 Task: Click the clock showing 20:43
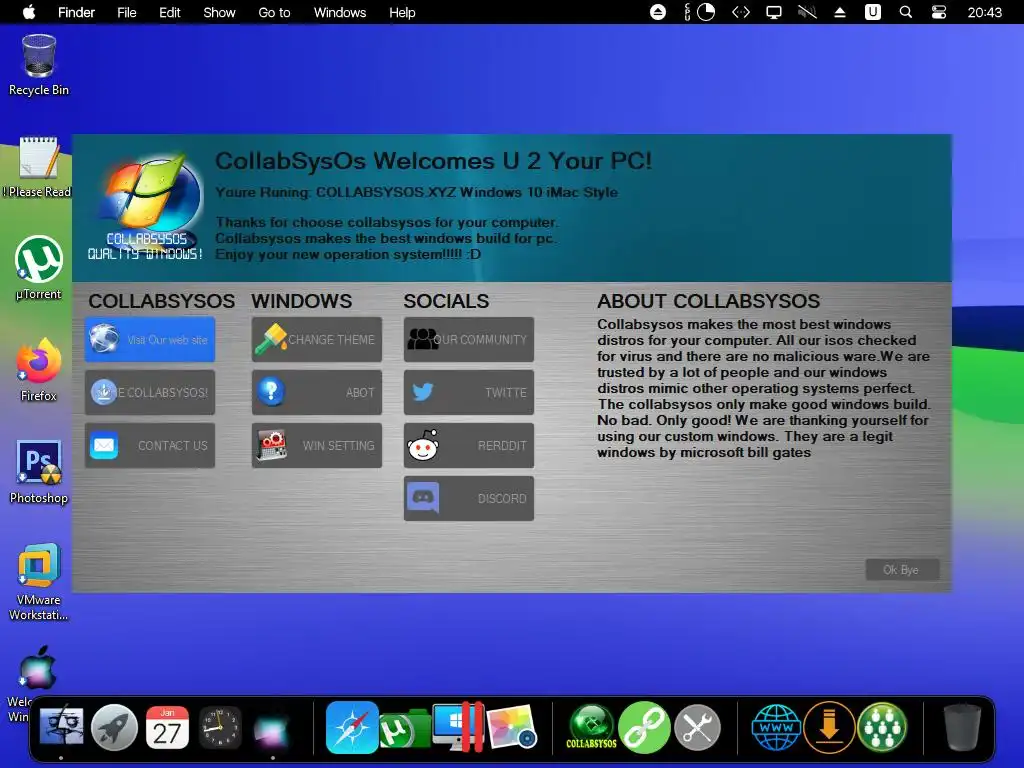[x=985, y=12]
